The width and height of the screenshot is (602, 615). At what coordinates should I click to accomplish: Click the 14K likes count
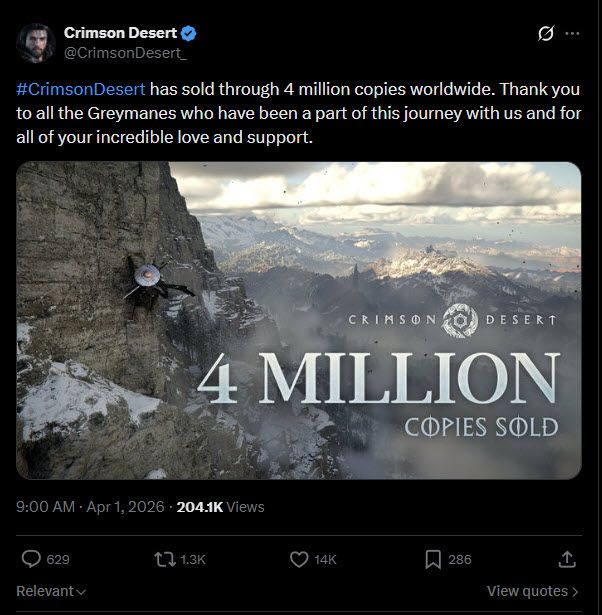pyautogui.click(x=325, y=560)
